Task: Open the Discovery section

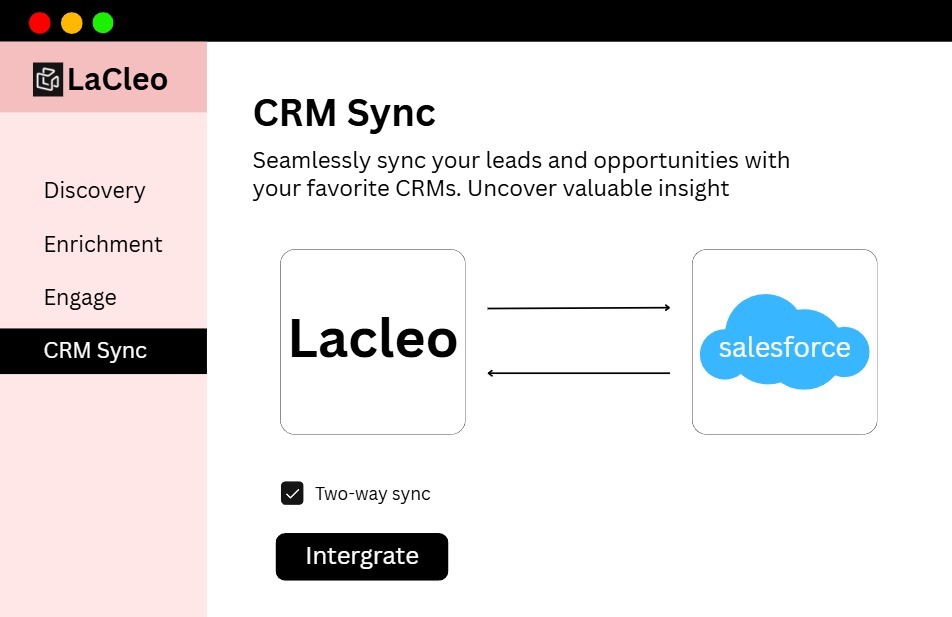Action: coord(94,190)
